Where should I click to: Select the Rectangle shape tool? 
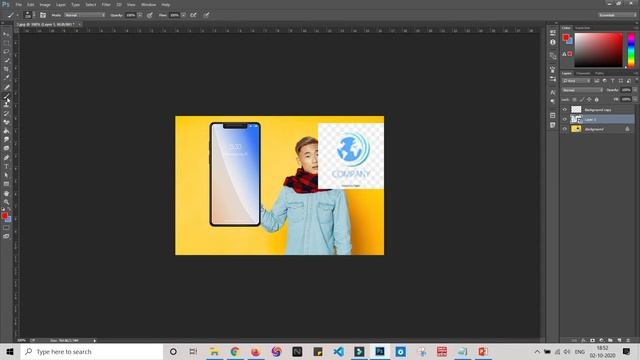coord(6,184)
